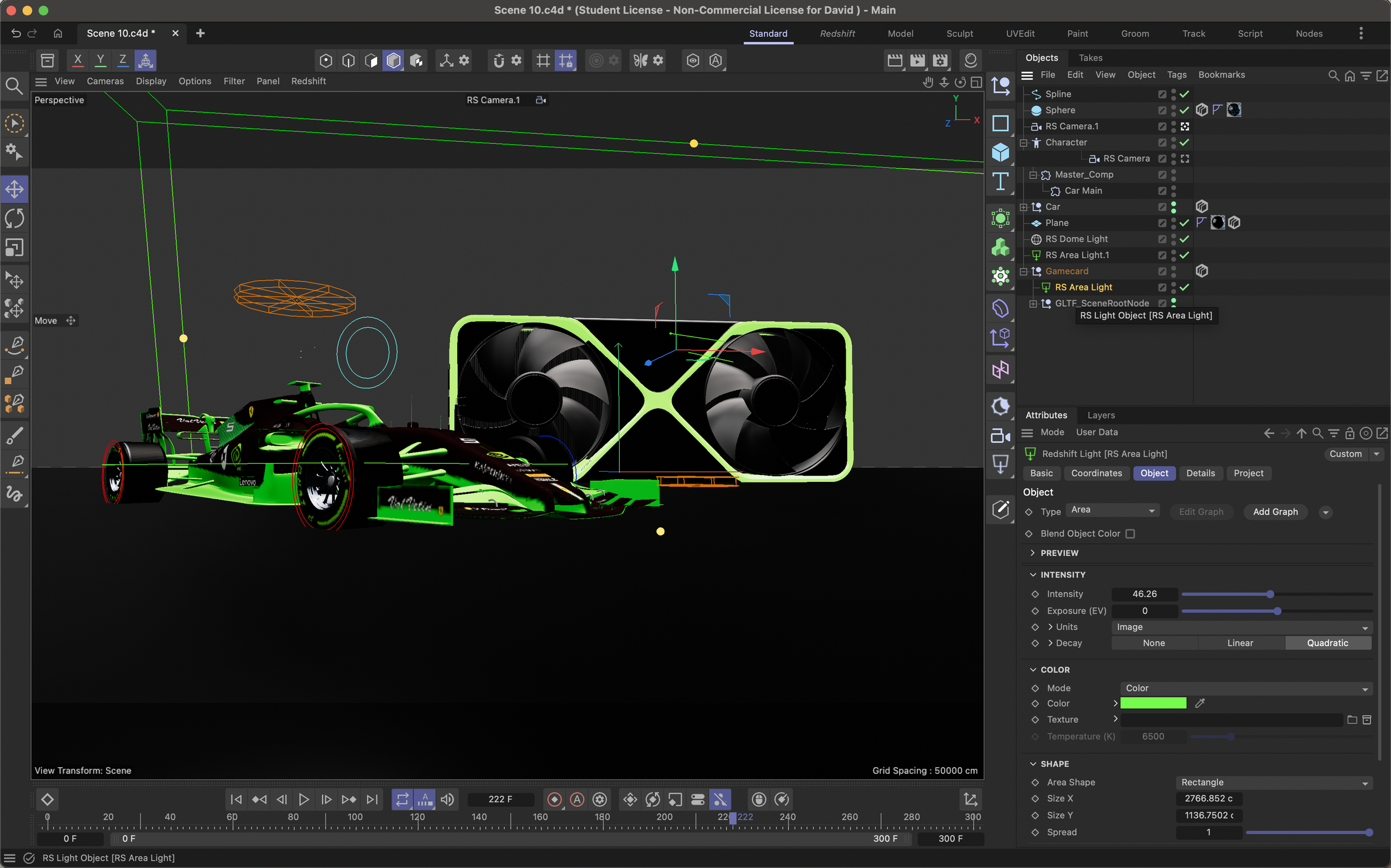Toggle Sphere enabled checkmark
Viewport: 1391px width, 868px height.
[1185, 110]
